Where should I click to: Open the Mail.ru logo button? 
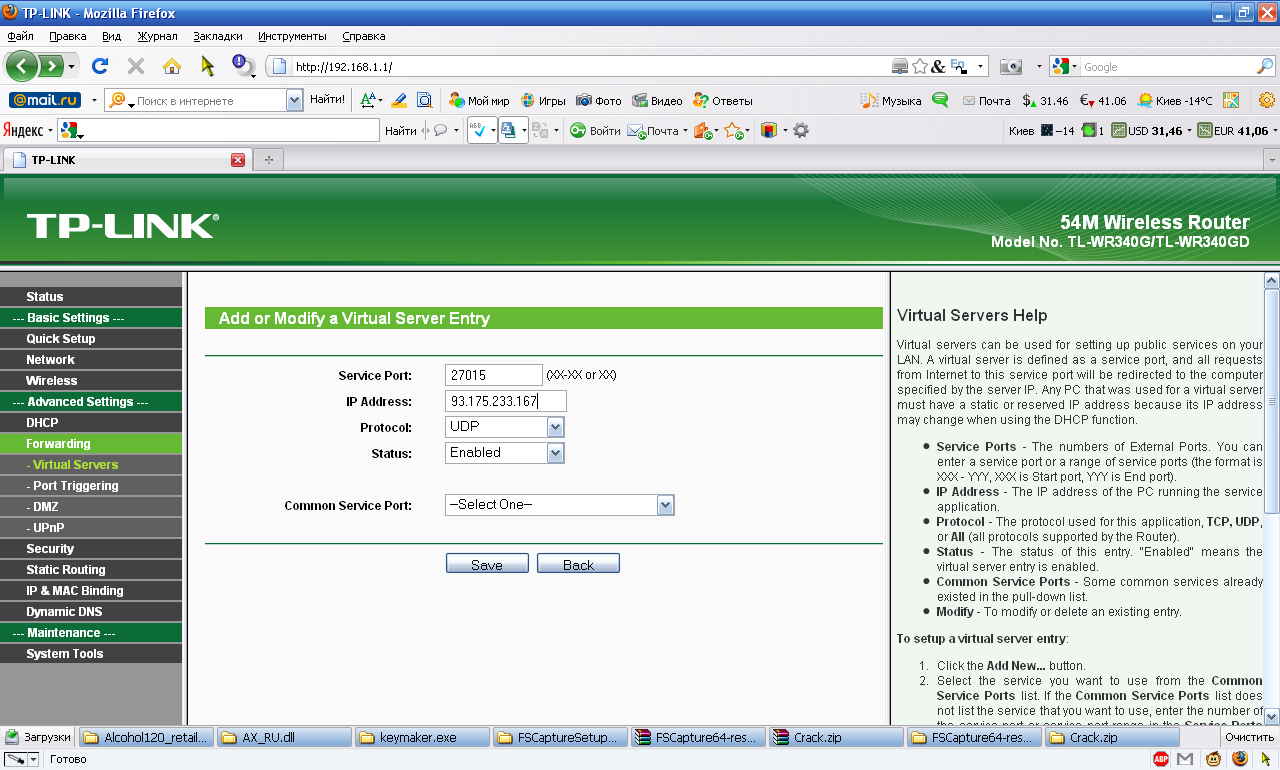tap(45, 101)
